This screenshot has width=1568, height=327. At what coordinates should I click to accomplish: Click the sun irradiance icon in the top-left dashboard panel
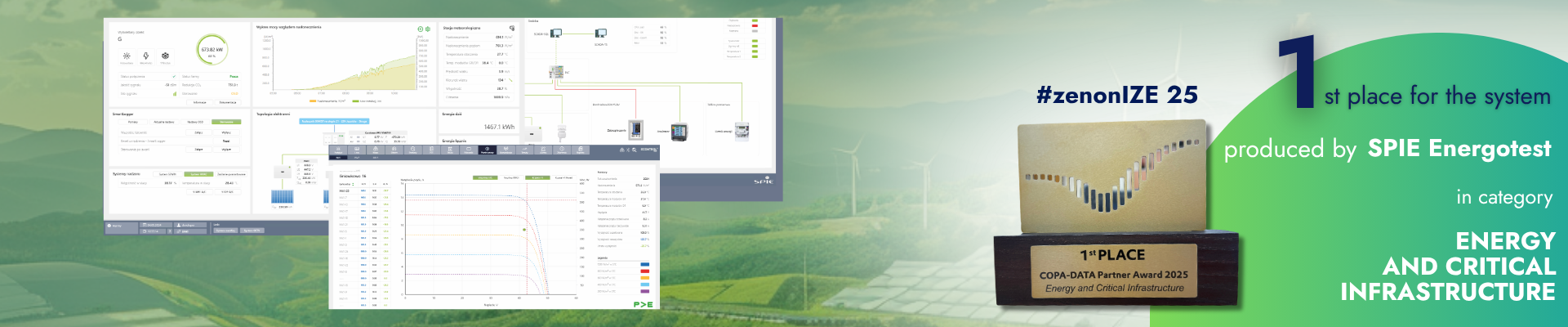point(127,56)
